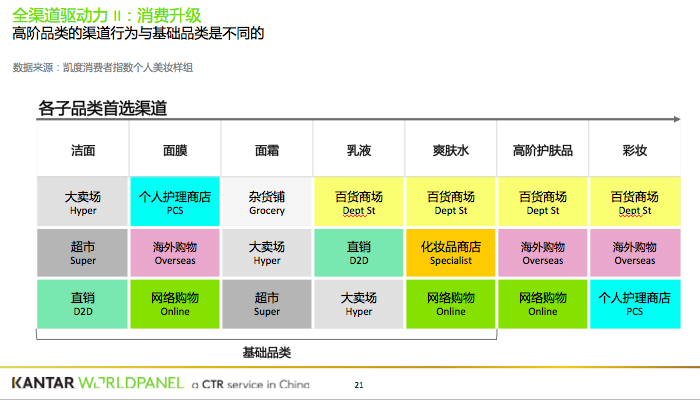This screenshot has height=400, width=700.
Task: Select '海外购物 Overseas' cell under 面膜
Action: click(175, 253)
